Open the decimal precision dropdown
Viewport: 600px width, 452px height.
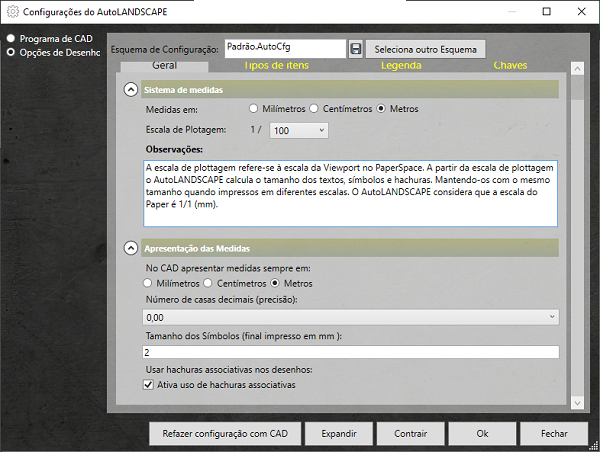351,316
